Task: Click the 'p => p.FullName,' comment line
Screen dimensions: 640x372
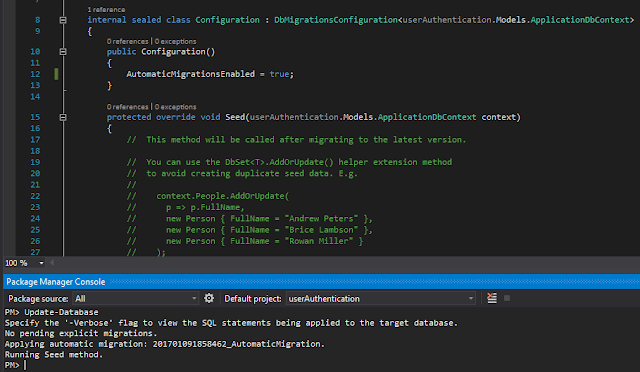Action: point(205,207)
